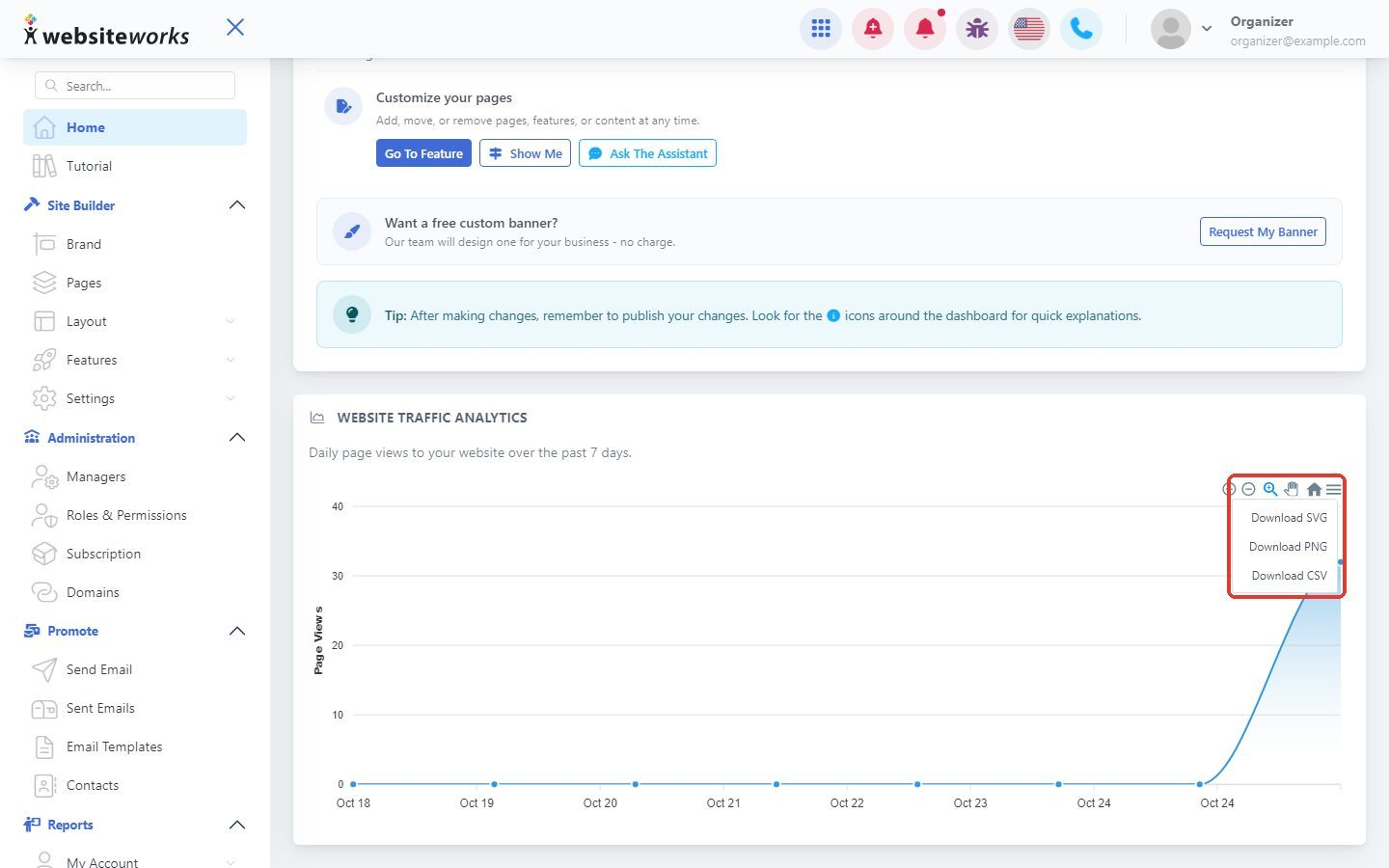Choose Download CSV from chart menu
This screenshot has height=868, width=1389.
1289,576
